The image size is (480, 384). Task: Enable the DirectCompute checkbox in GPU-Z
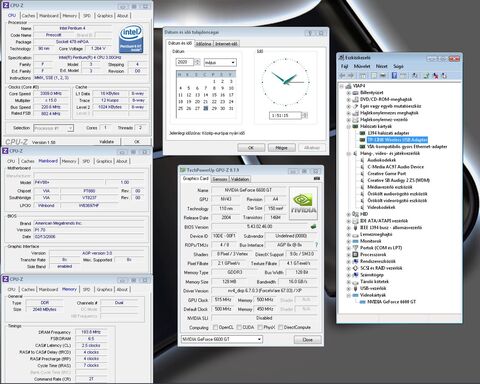(x=280, y=327)
